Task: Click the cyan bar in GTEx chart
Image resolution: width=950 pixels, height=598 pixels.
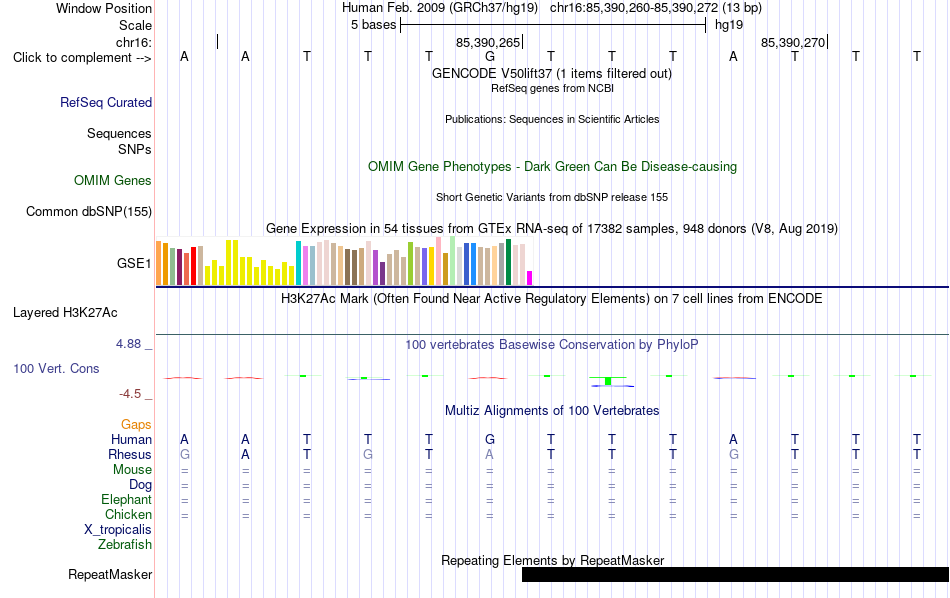Action: (299, 263)
